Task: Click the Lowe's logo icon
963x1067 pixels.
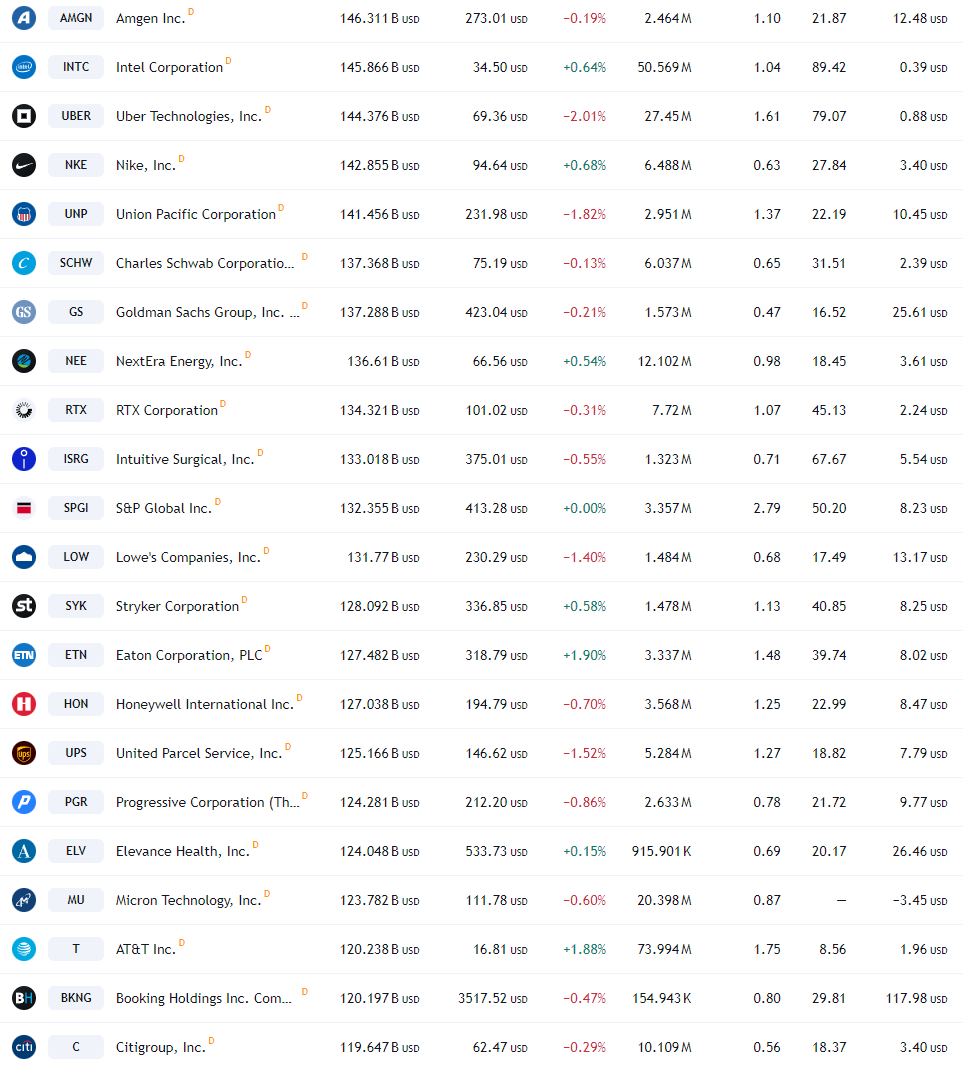Action: 24,557
